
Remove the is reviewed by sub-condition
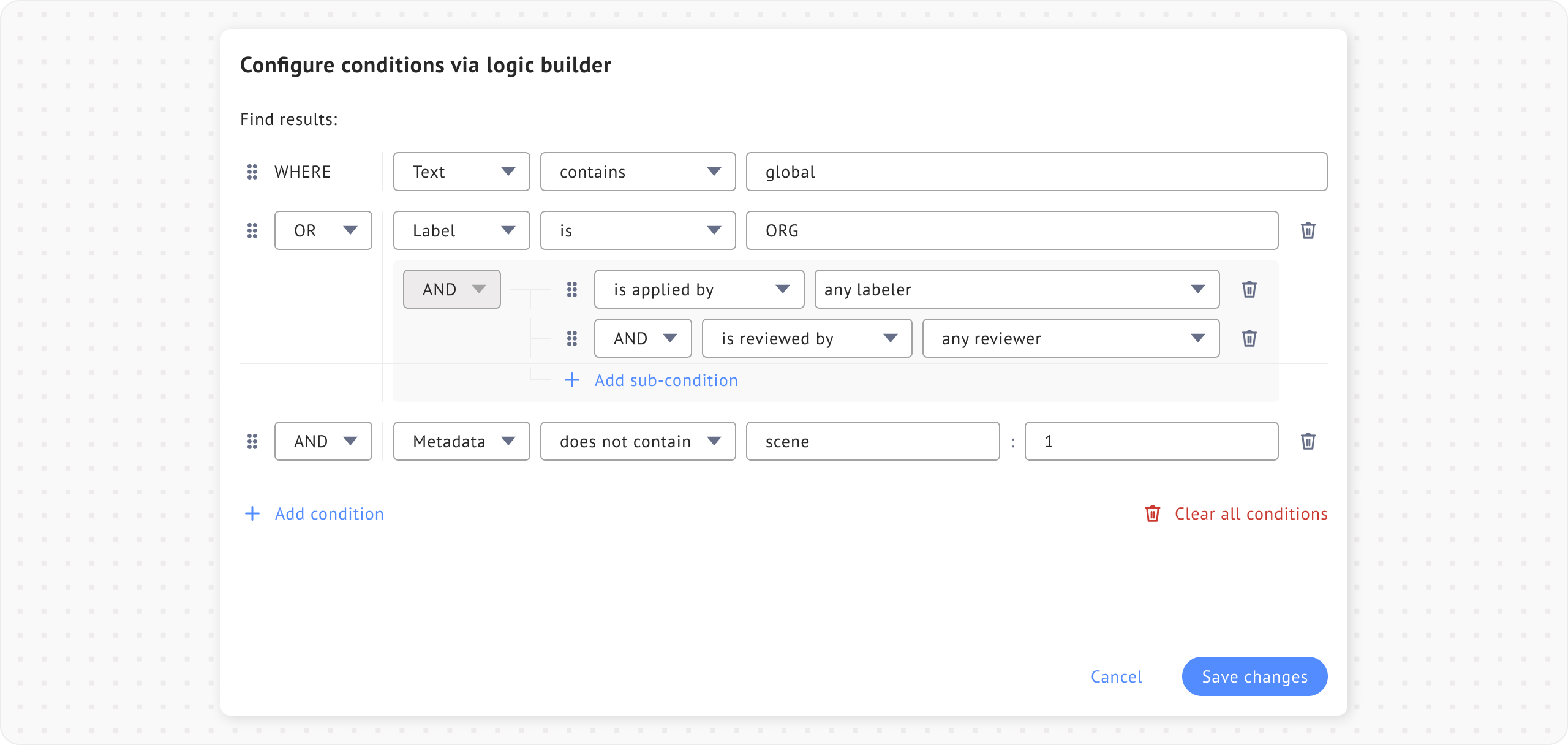pyautogui.click(x=1249, y=338)
